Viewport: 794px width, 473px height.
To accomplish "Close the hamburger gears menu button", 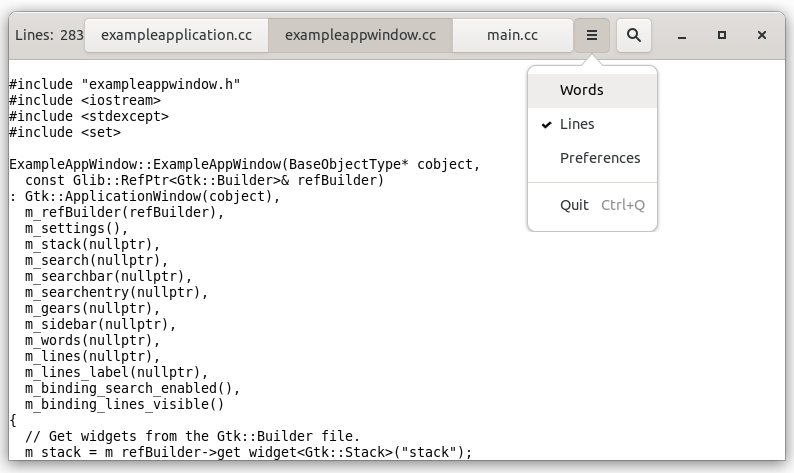I will tap(591, 35).
